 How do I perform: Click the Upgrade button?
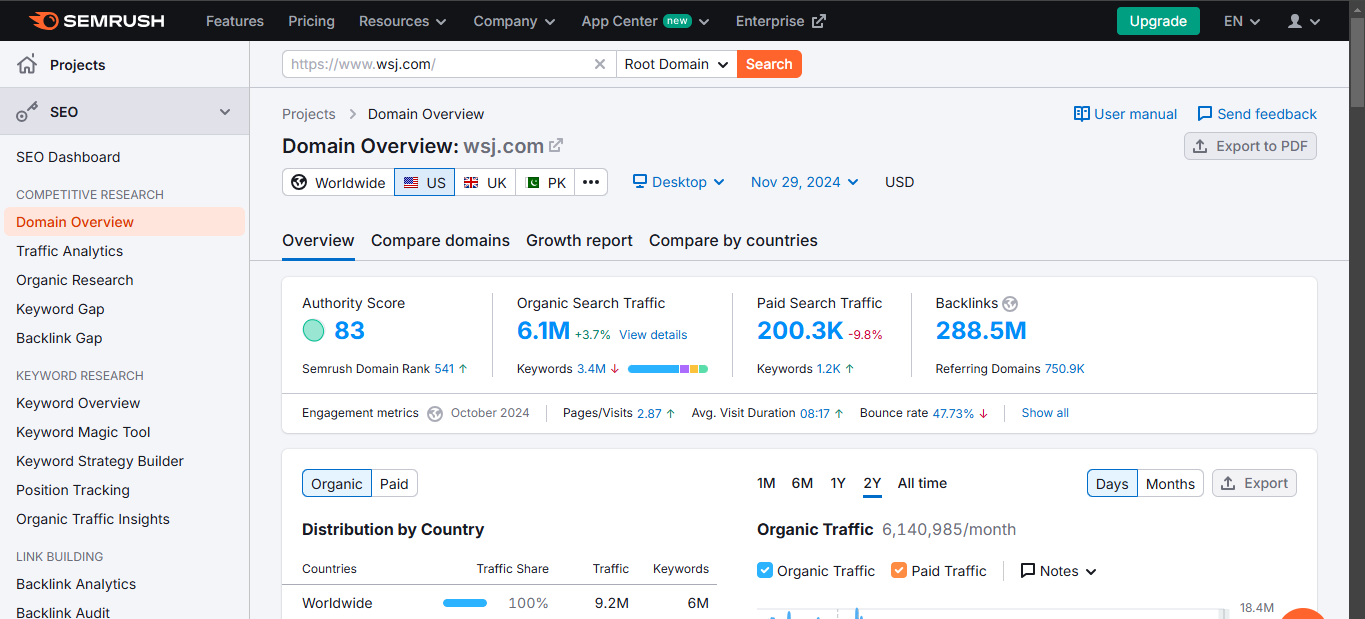[x=1158, y=21]
